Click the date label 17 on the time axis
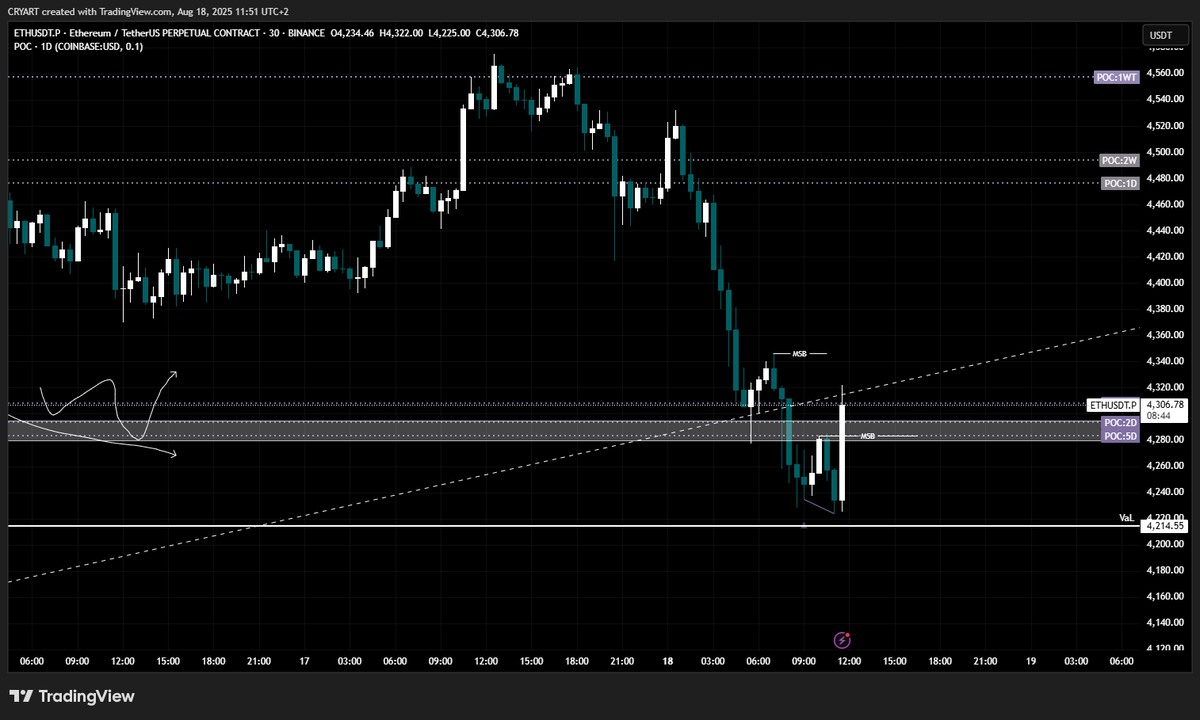 point(304,661)
